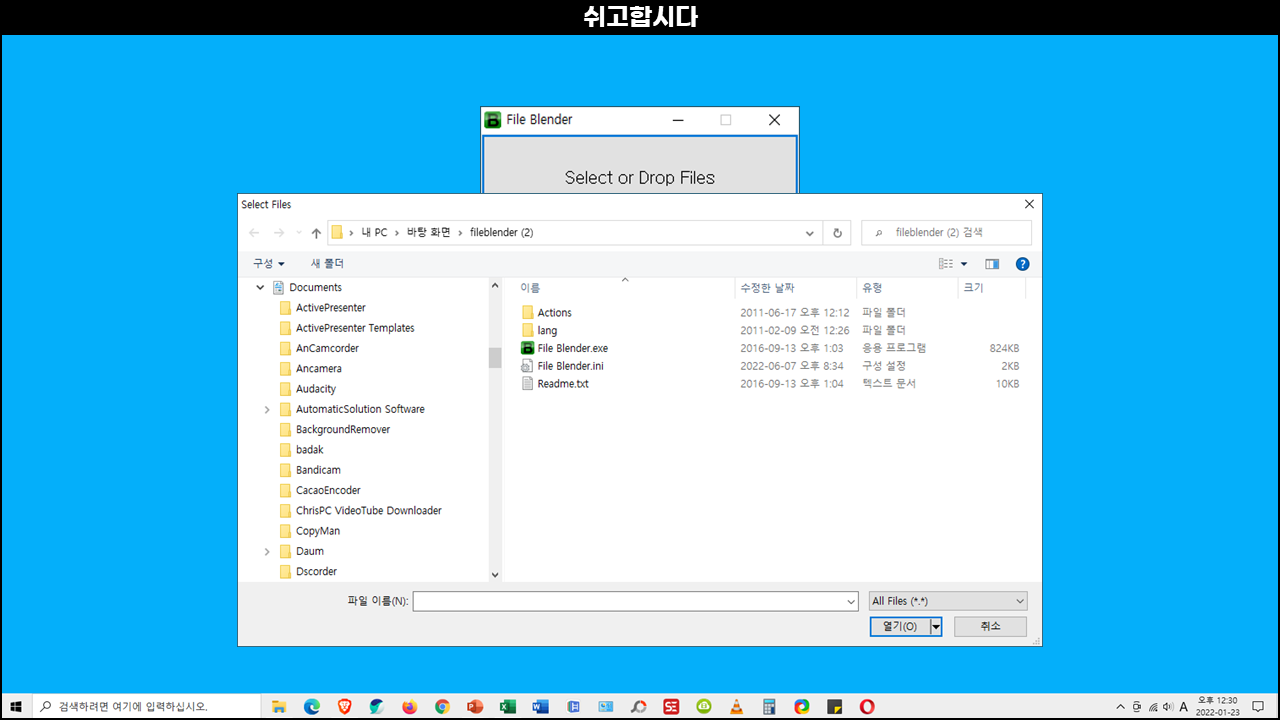Screen dimensions: 1280x720
Task: Open the 열기(O) split button arrow
Action: point(936,627)
